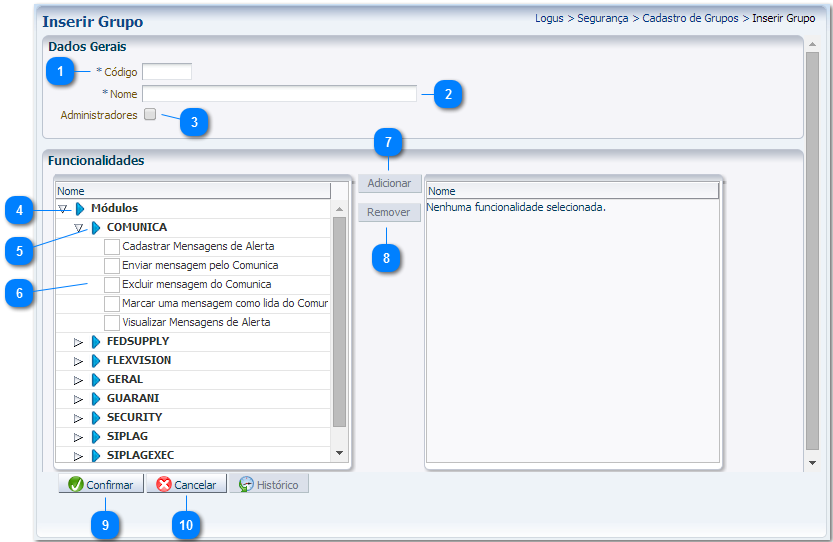This screenshot has width=833, height=542.
Task: Click the blue arrow icon beside GUARANI
Action: click(97, 399)
